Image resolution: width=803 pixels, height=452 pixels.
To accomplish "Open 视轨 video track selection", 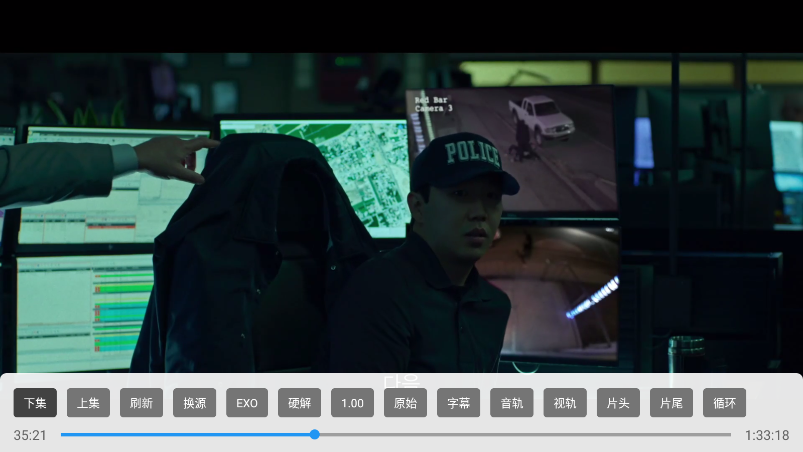I will [565, 403].
